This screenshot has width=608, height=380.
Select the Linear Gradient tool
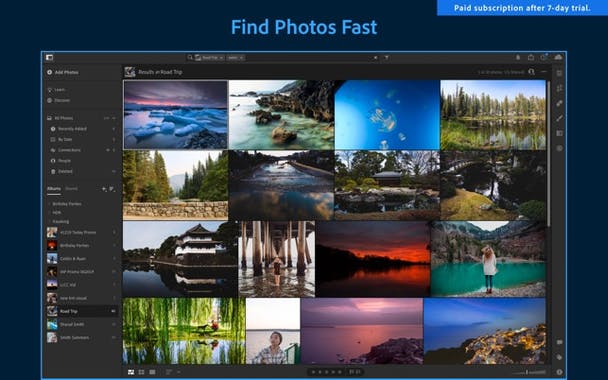(x=559, y=133)
